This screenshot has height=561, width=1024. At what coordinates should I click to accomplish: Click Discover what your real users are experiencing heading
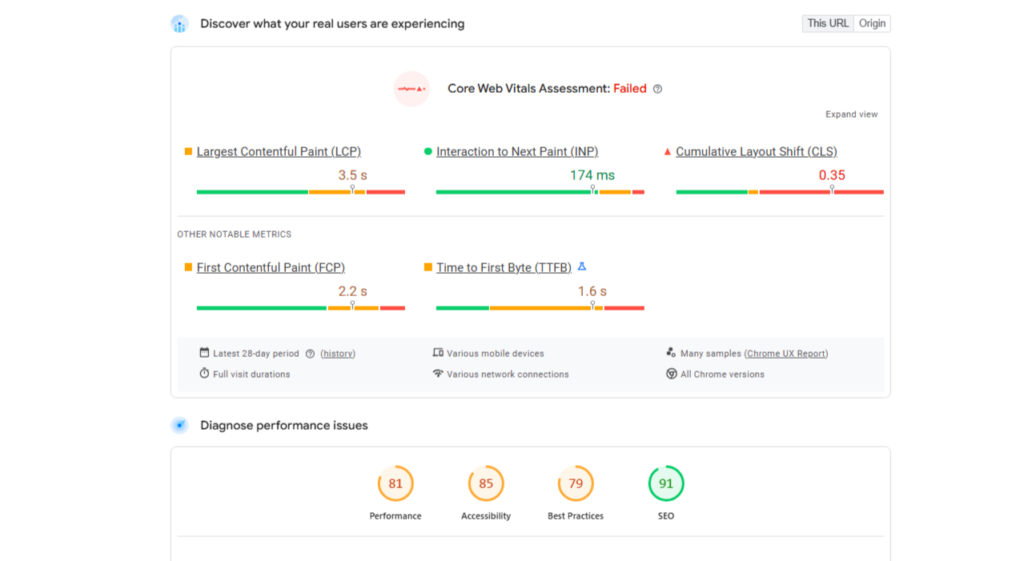[332, 24]
